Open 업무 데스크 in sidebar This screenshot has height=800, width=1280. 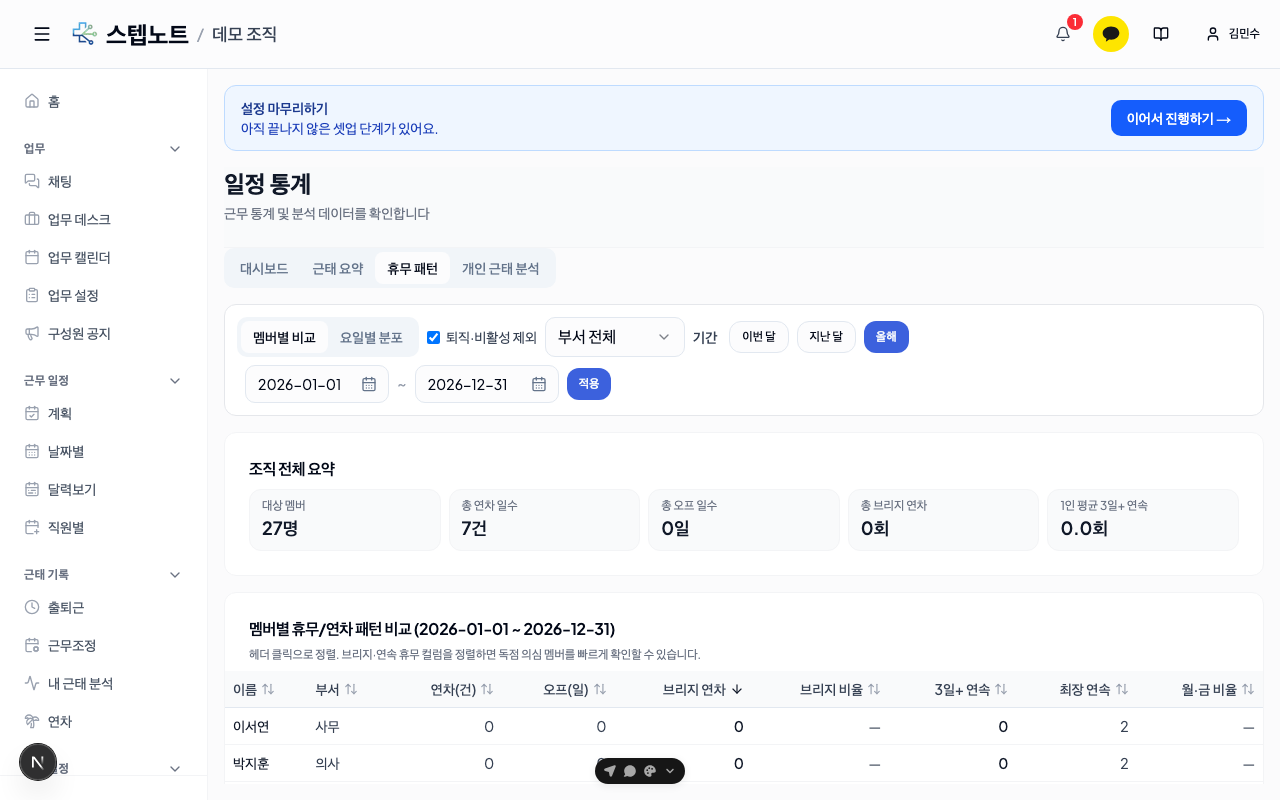pos(104,219)
